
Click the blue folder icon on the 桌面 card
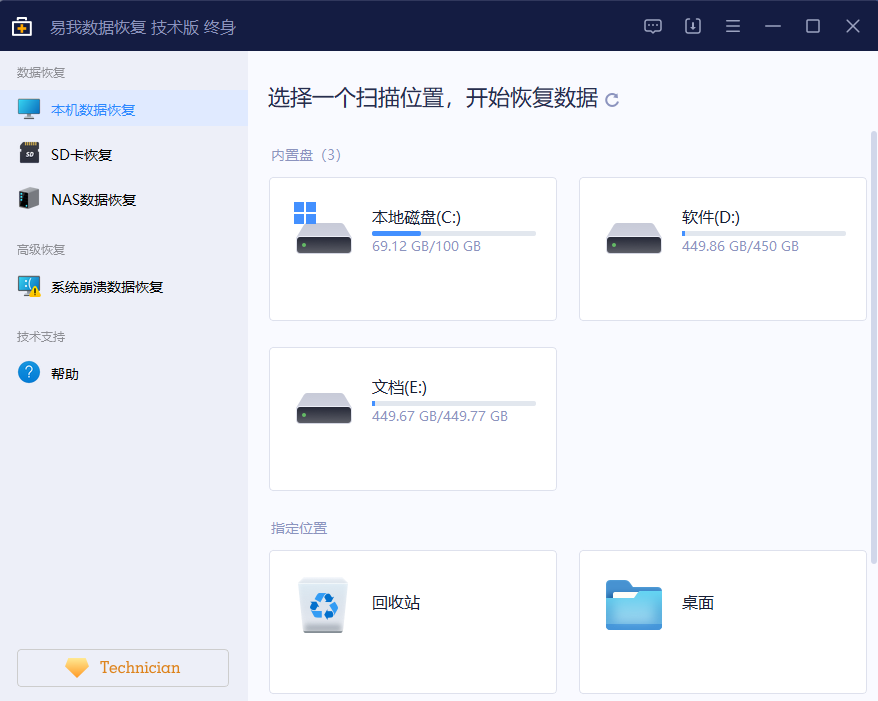click(634, 605)
